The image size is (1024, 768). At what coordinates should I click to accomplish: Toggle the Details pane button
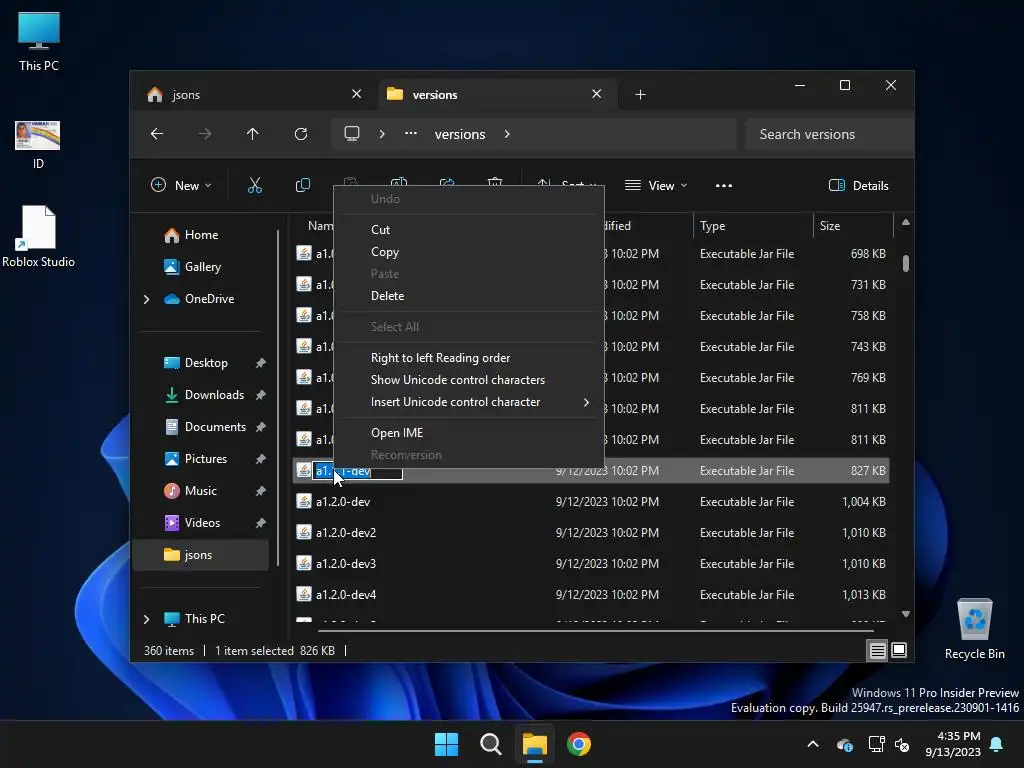pos(858,185)
